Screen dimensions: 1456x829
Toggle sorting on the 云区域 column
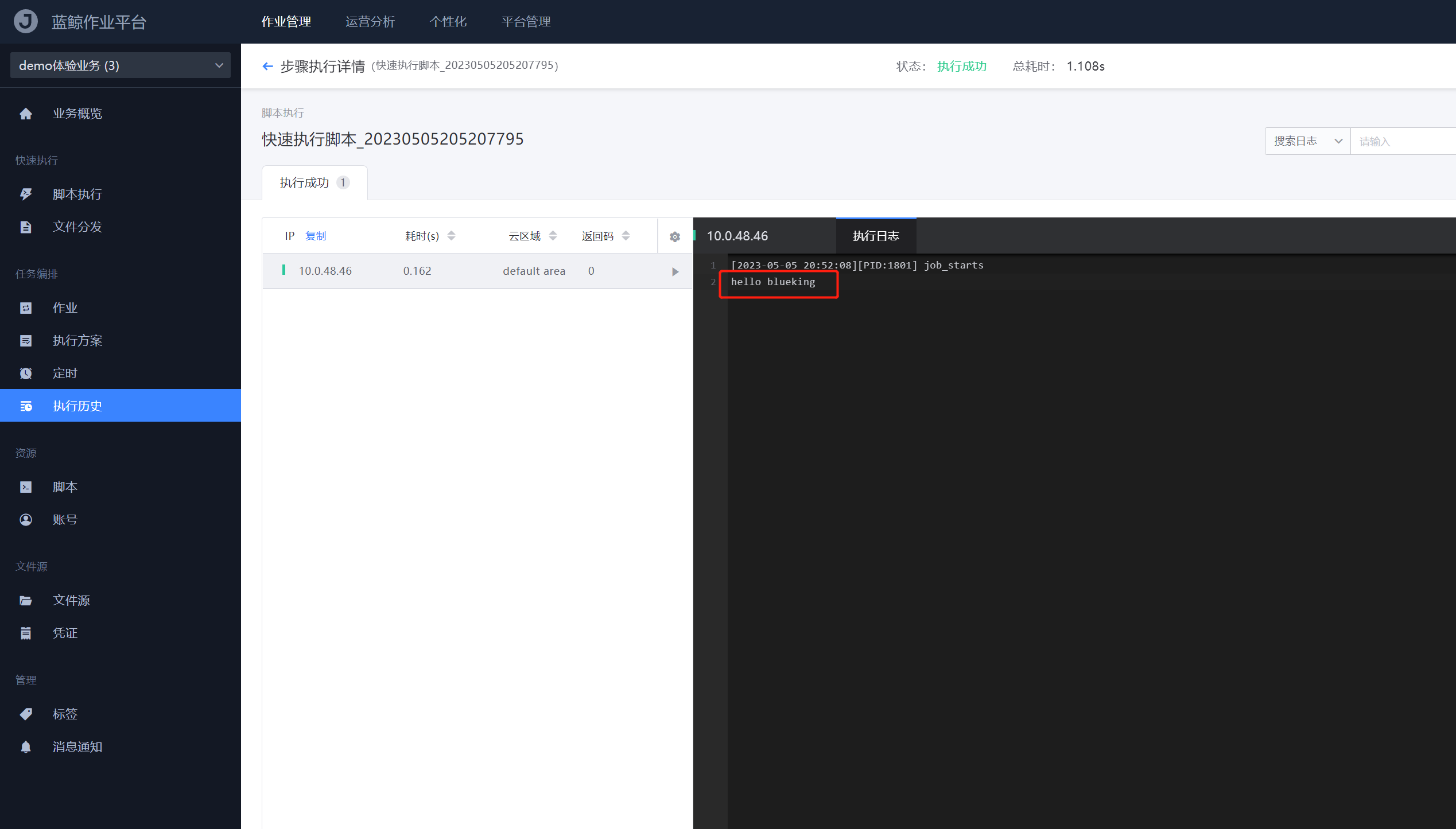point(553,236)
